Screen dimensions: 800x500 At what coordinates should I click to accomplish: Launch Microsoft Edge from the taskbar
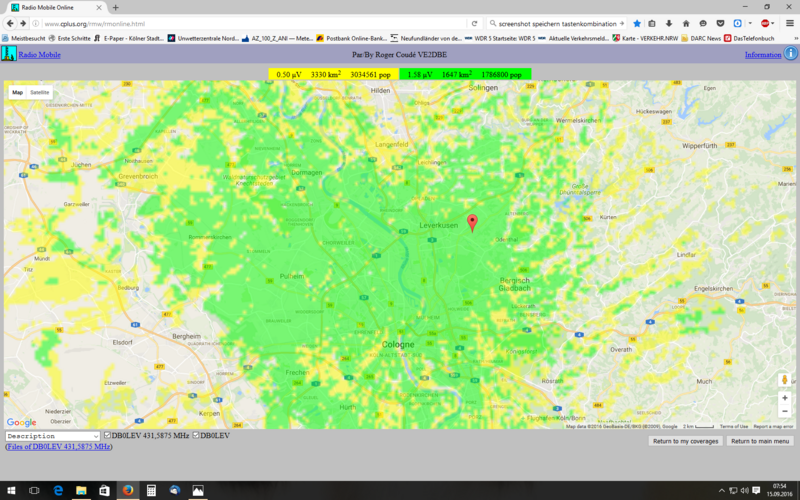58,490
